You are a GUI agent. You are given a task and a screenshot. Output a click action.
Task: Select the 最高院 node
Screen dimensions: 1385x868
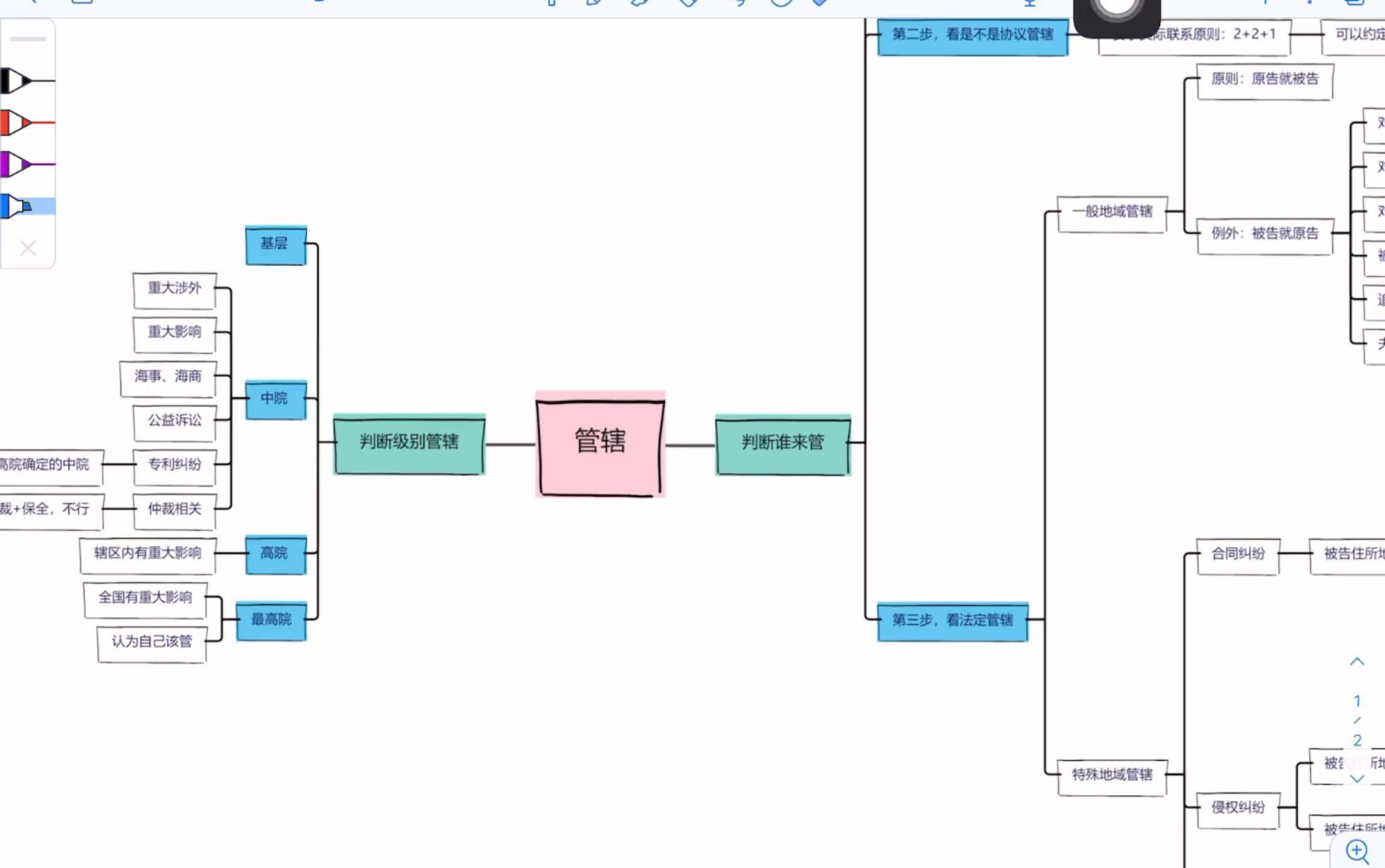pyautogui.click(x=271, y=621)
